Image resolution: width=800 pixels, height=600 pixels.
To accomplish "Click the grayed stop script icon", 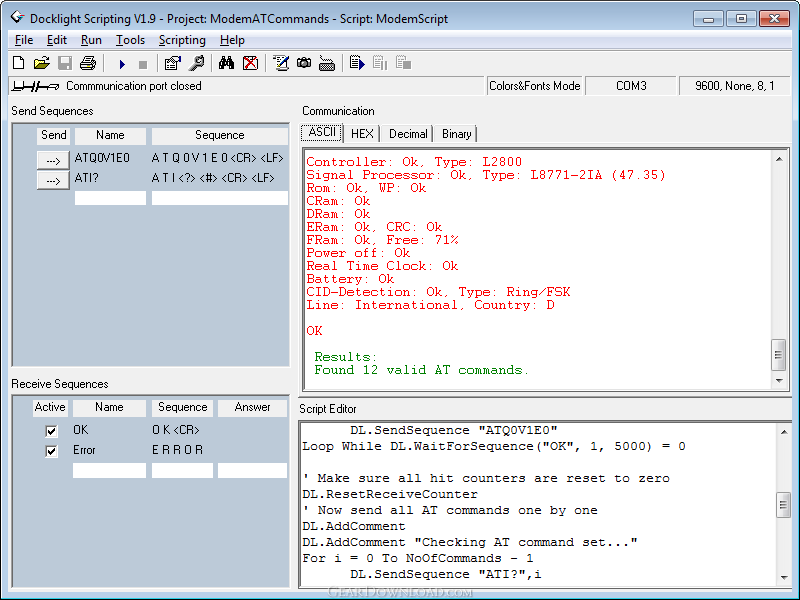I will [403, 63].
